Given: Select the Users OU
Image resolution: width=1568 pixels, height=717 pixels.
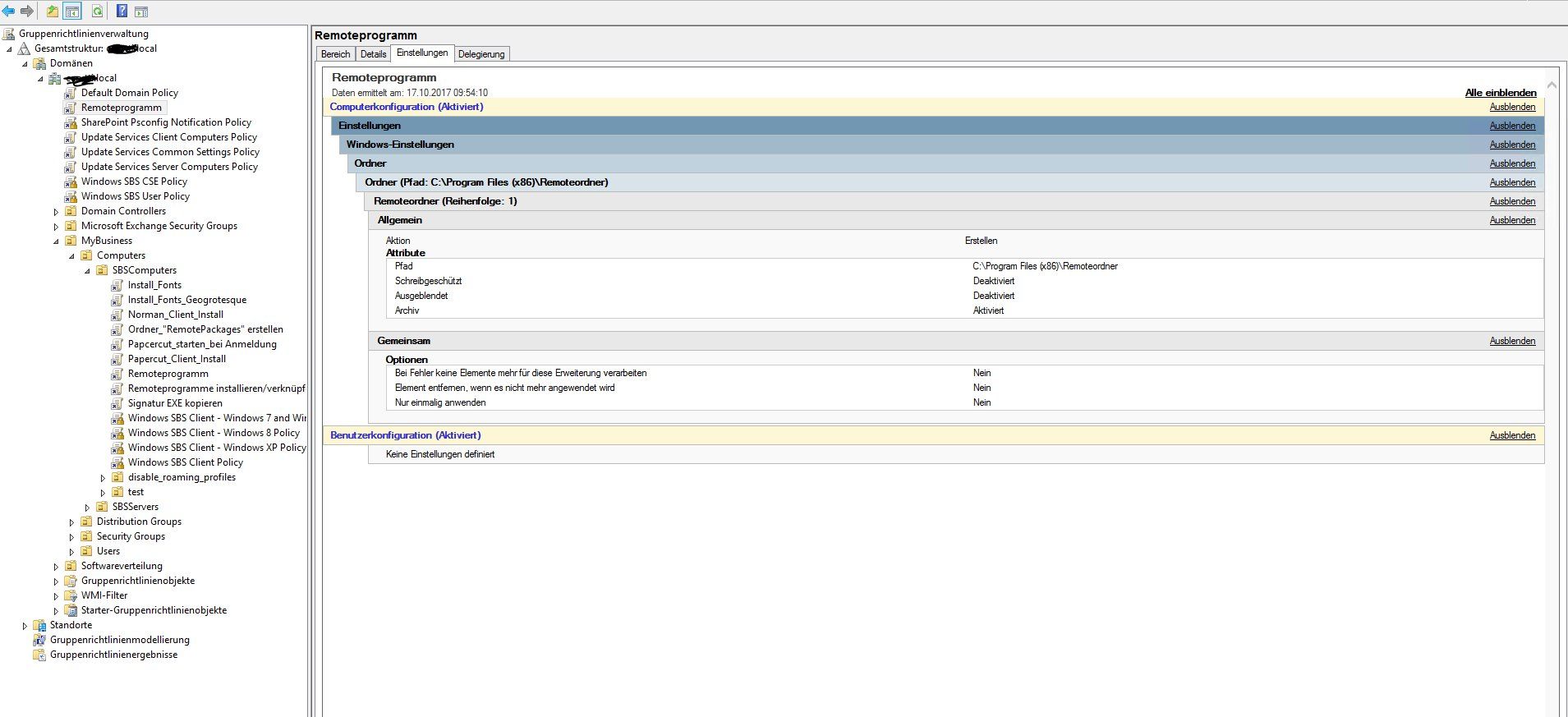Looking at the screenshot, I should [x=108, y=551].
